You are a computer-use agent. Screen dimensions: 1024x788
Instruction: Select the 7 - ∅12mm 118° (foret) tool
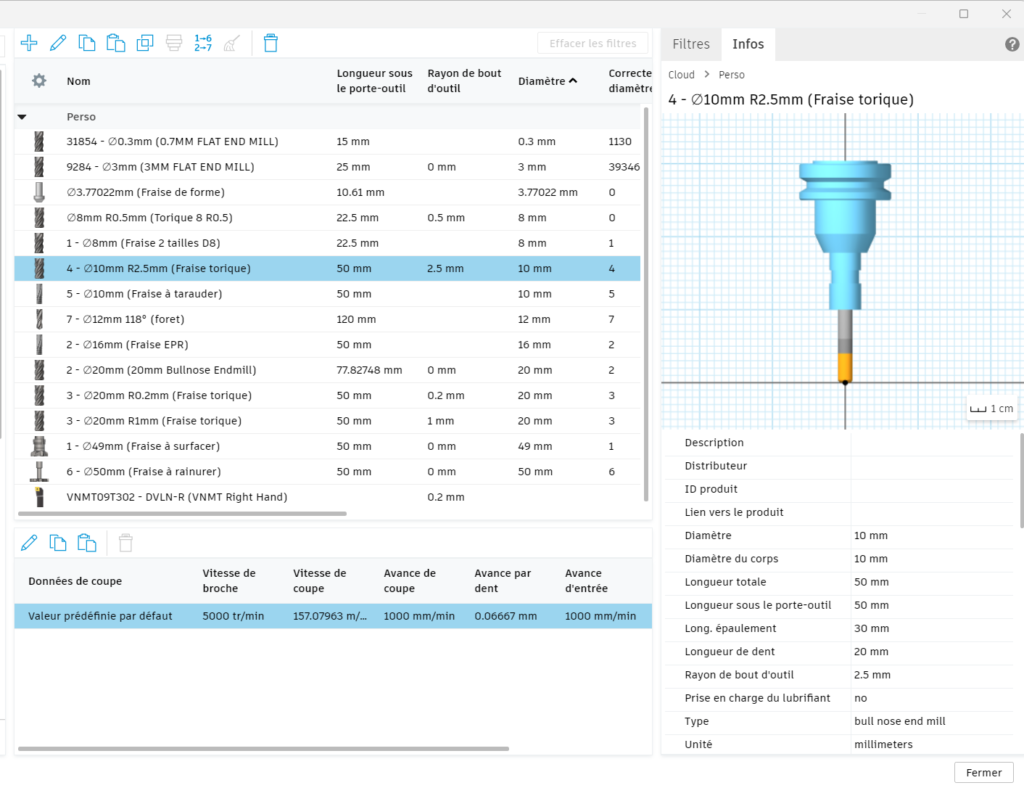point(125,319)
